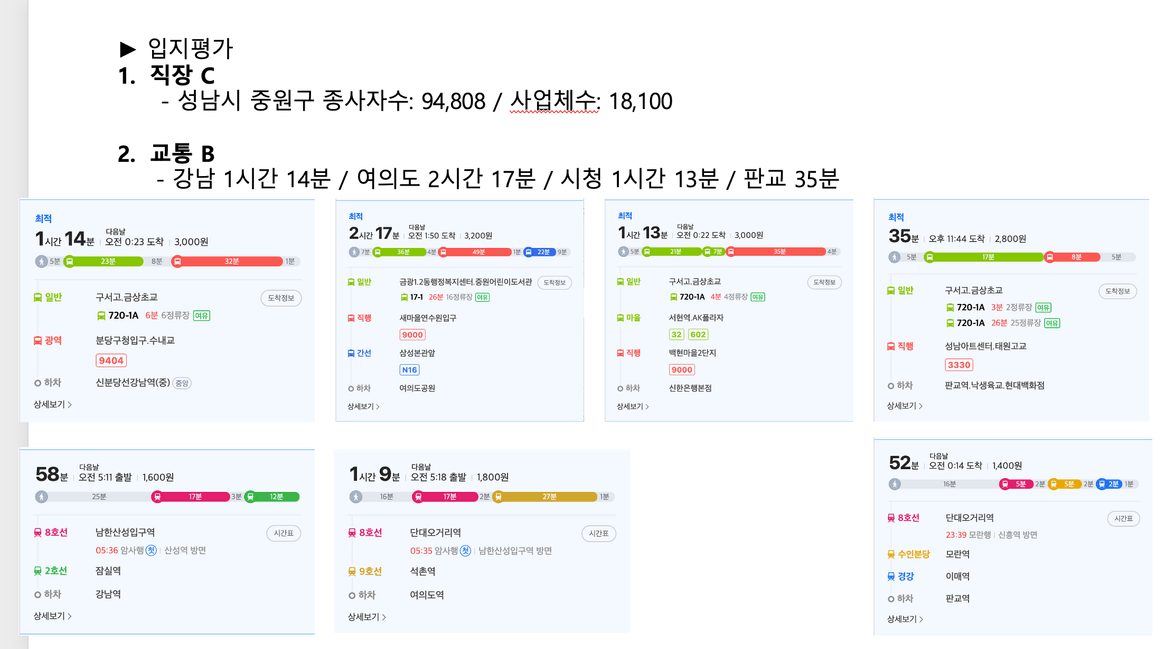
Task: Click the 602 bus route badge
Action: (698, 335)
